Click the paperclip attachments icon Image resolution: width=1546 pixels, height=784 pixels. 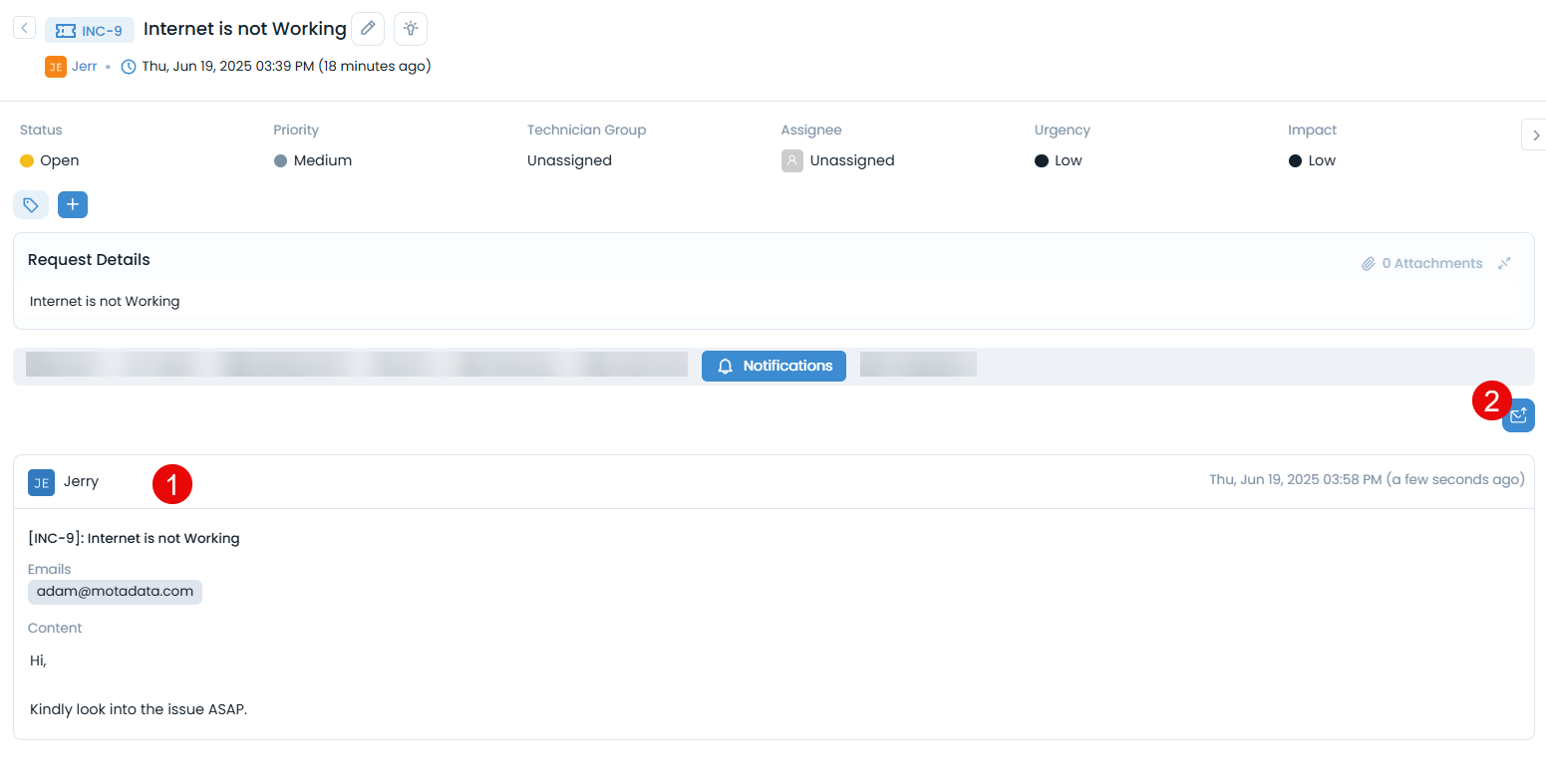[x=1369, y=264]
